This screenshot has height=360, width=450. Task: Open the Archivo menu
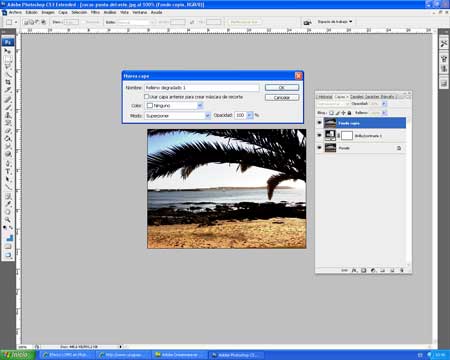pyautogui.click(x=15, y=12)
